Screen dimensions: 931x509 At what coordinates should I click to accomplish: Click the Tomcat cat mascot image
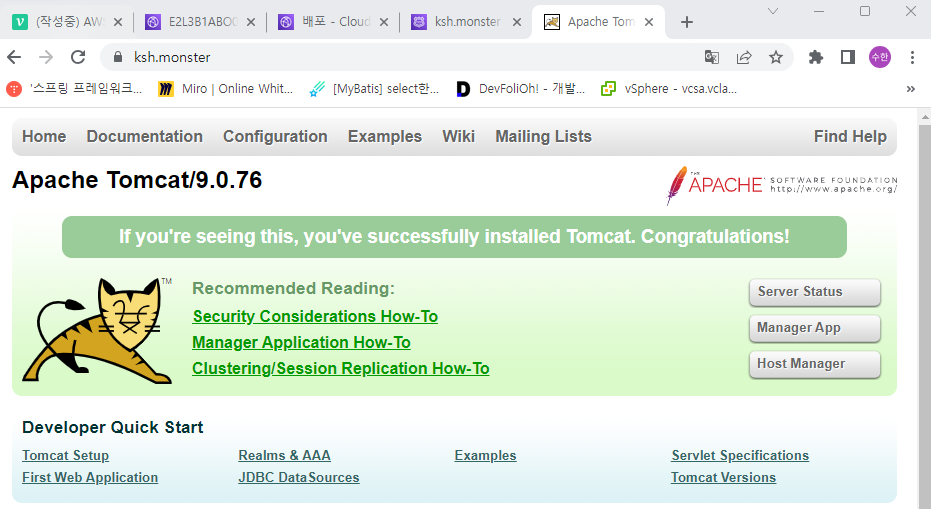98,330
